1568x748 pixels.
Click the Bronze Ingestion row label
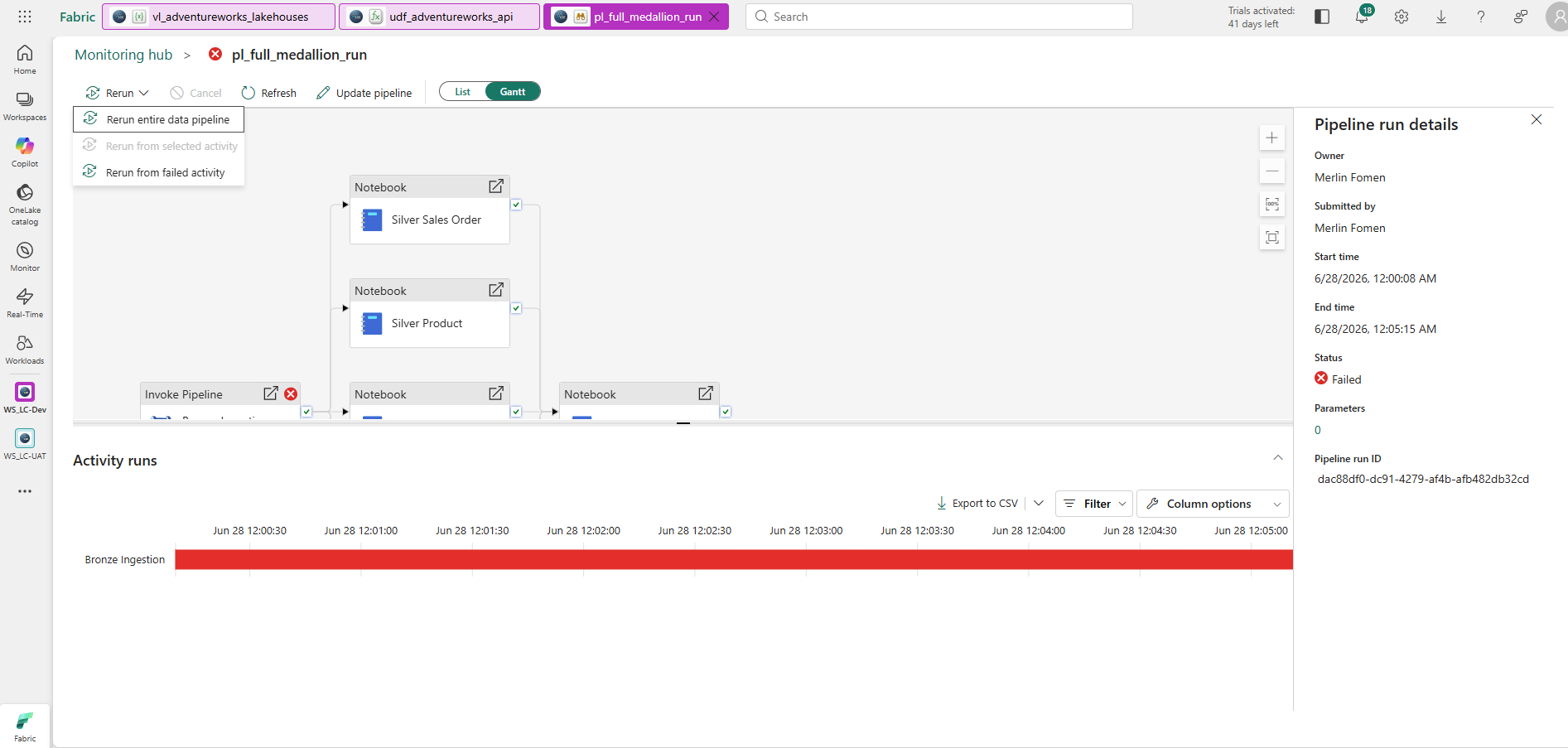tap(125, 560)
